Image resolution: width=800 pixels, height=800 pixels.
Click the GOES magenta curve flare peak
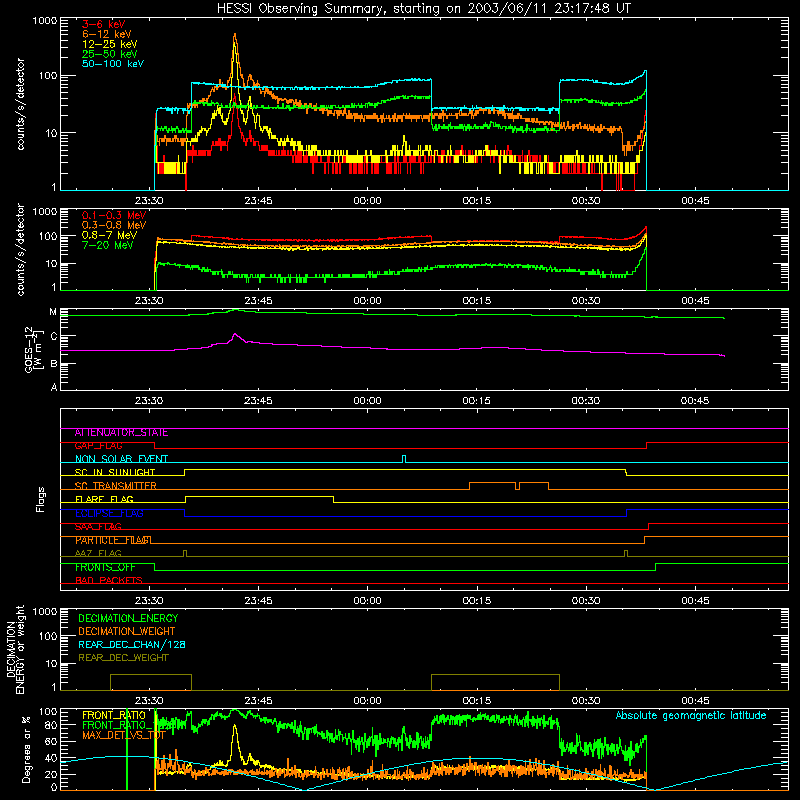coord(235,334)
